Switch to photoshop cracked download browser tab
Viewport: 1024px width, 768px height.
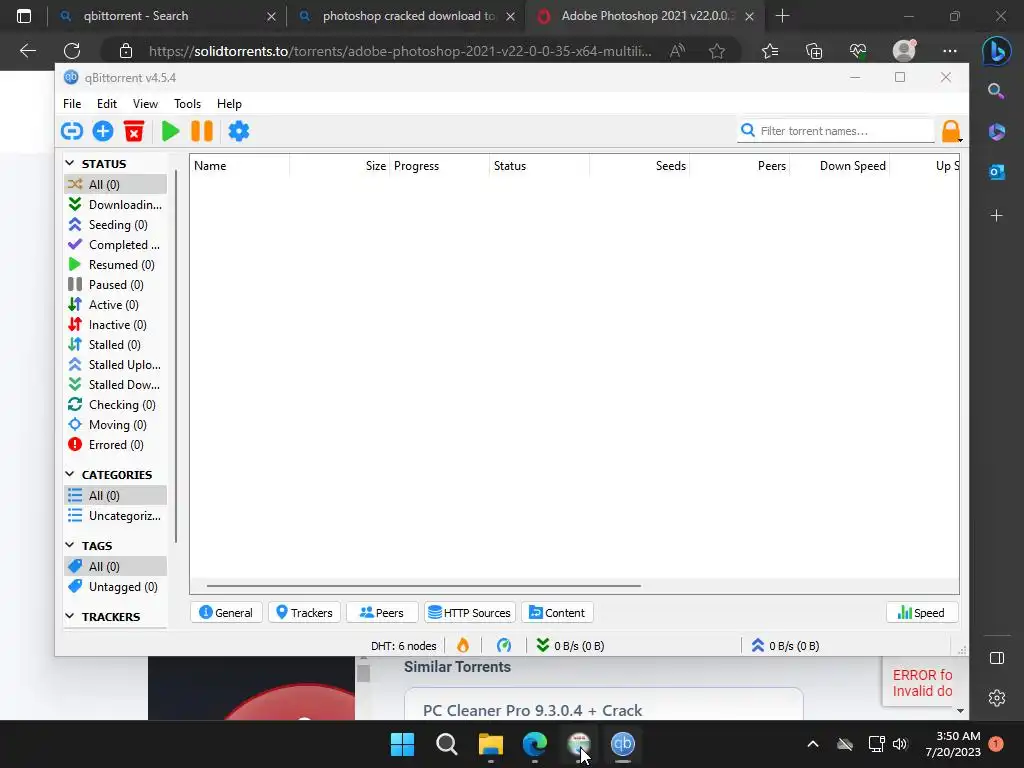406,16
